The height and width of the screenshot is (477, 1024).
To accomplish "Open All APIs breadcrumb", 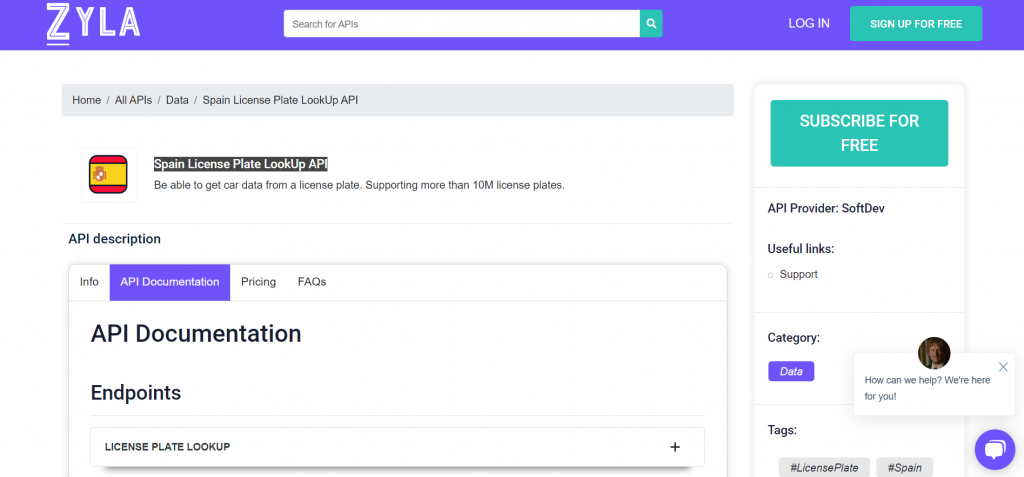I will [133, 100].
